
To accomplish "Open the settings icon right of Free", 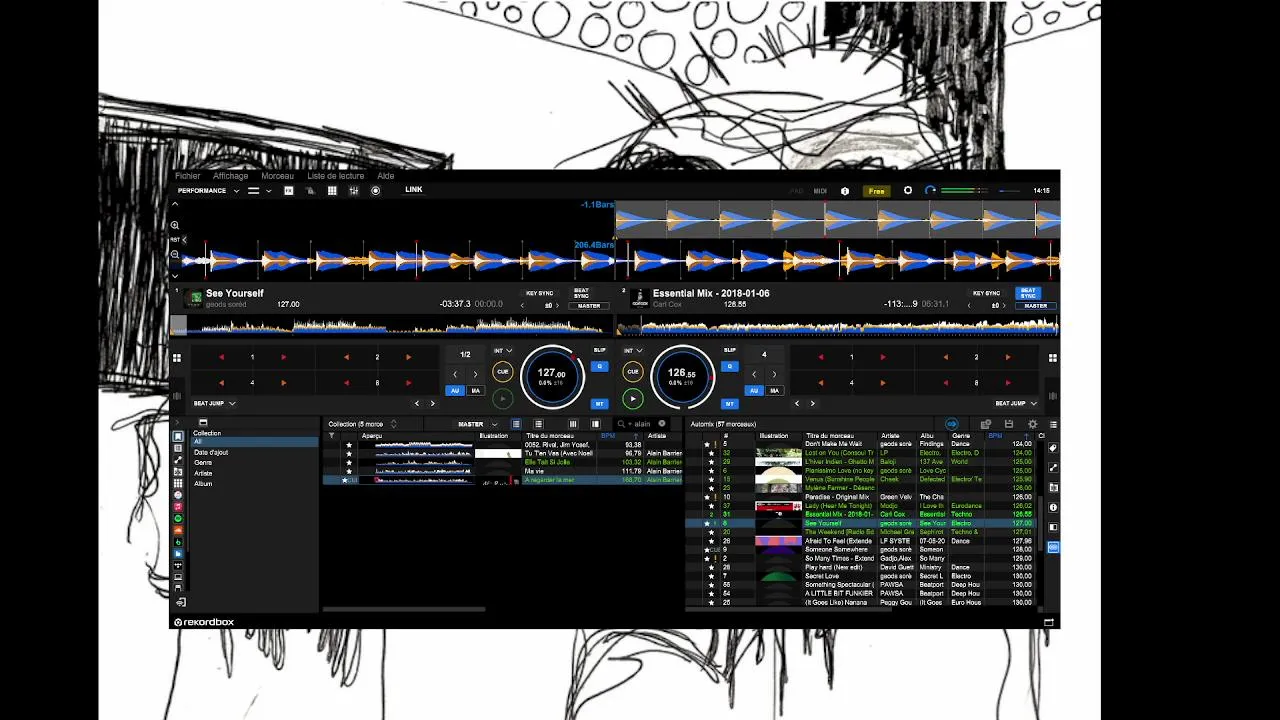I will coord(908,190).
